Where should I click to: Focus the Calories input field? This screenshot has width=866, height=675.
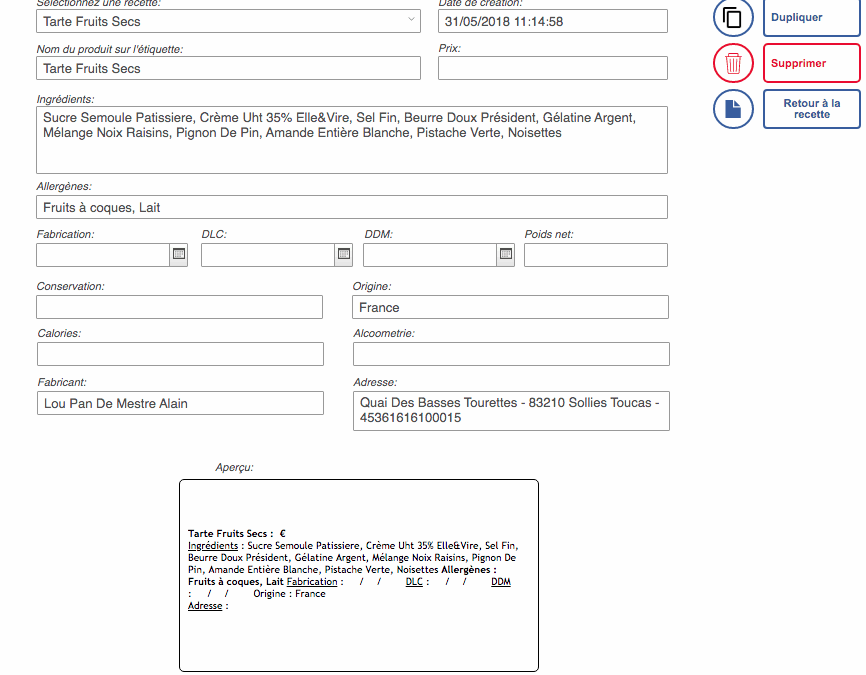coord(180,354)
